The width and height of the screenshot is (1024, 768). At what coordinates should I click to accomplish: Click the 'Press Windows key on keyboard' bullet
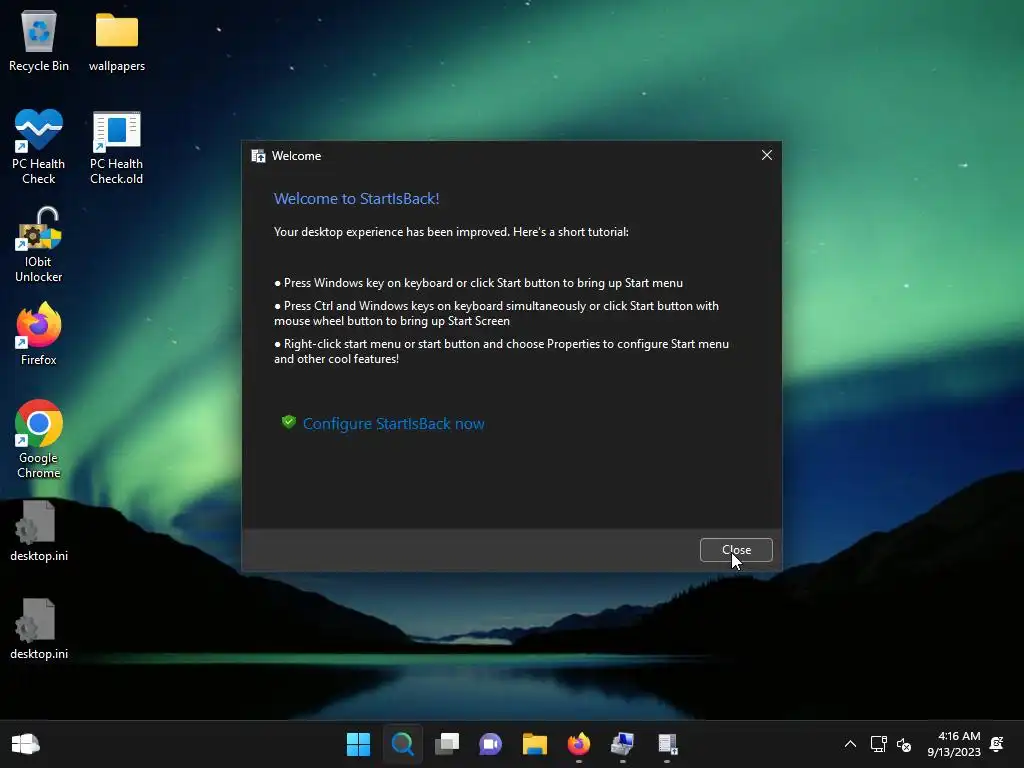479,283
